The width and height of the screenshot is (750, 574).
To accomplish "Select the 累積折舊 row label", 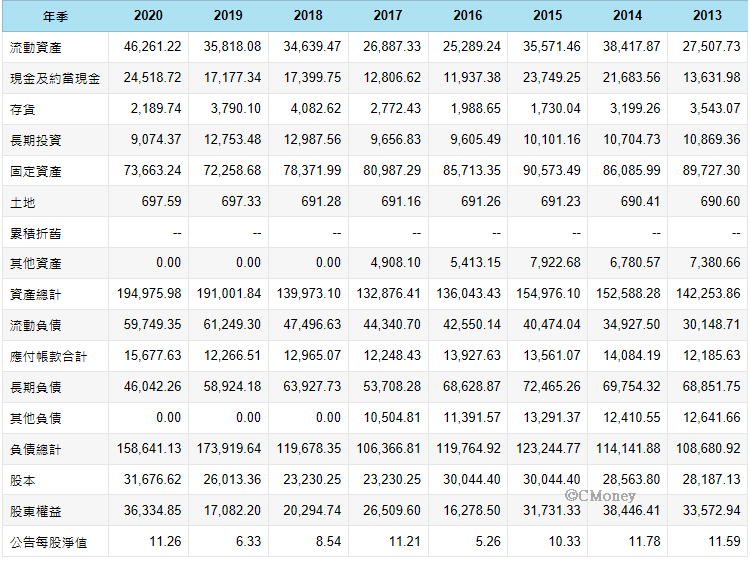I will [x=36, y=233].
